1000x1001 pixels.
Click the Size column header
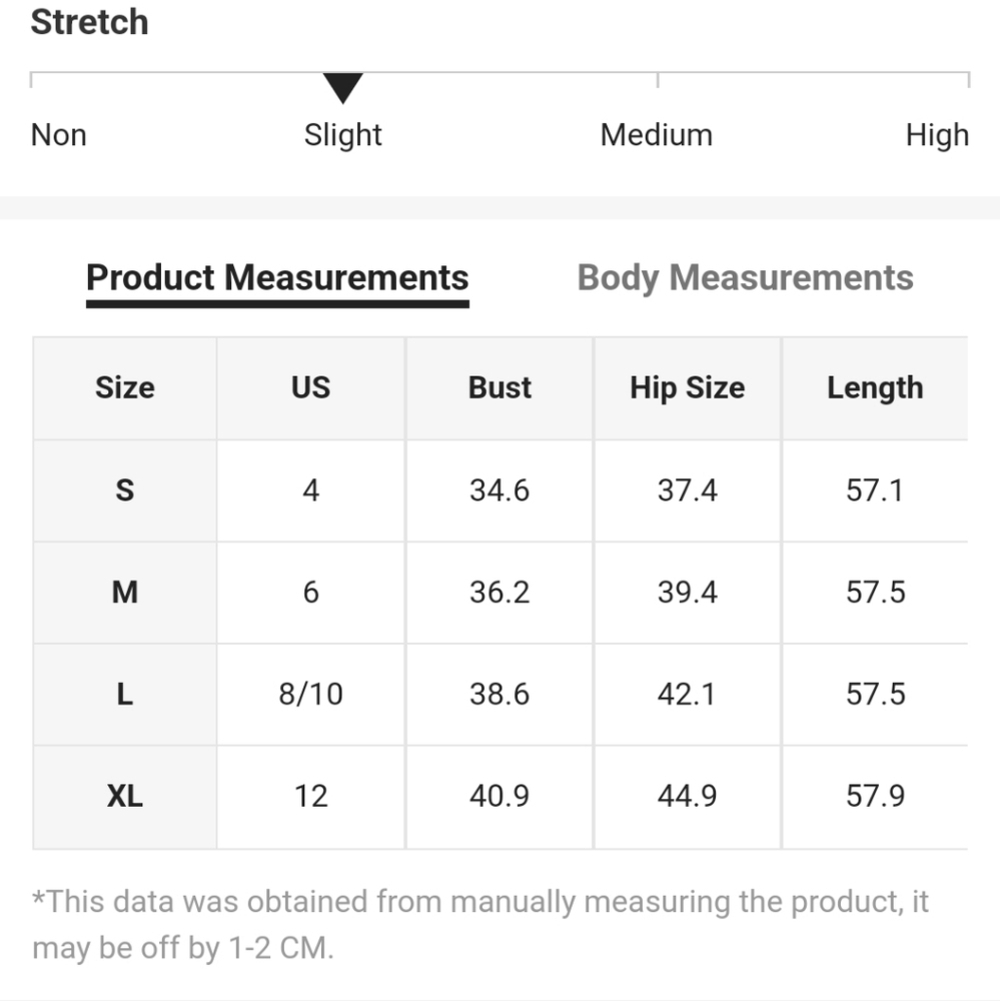click(125, 388)
